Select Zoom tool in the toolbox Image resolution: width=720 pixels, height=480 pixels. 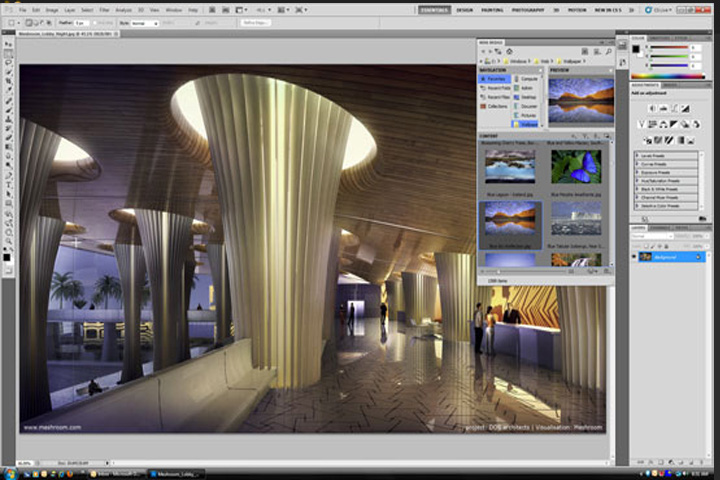8,242
